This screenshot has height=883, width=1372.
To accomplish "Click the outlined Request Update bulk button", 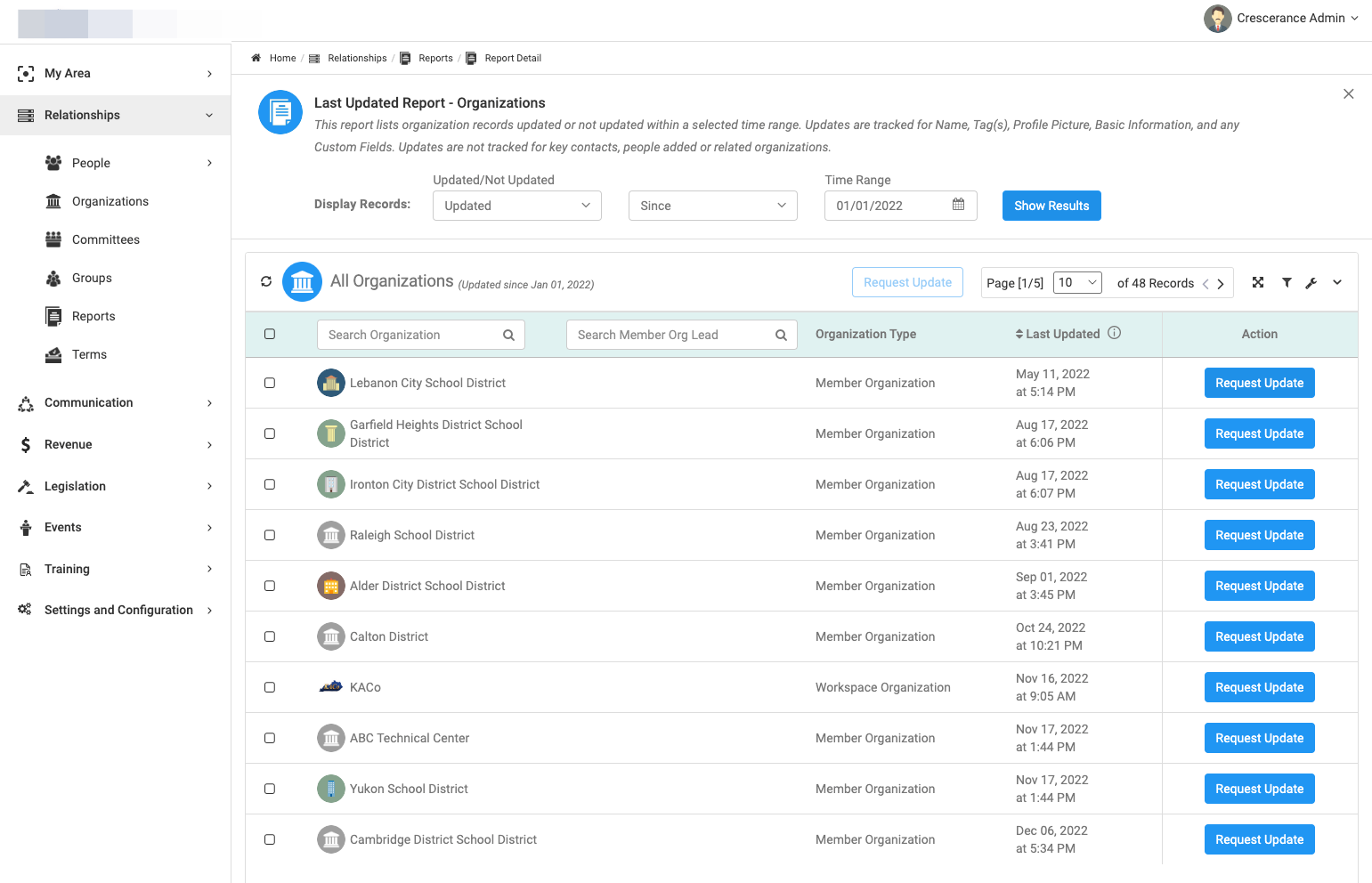I will click(907, 282).
